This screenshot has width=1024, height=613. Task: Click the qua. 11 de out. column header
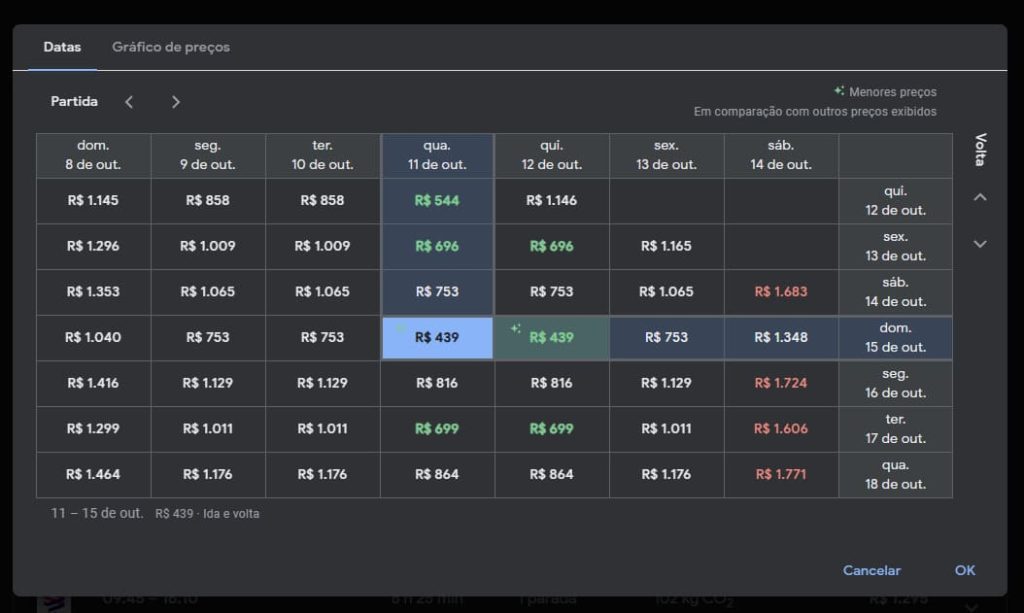coord(437,155)
